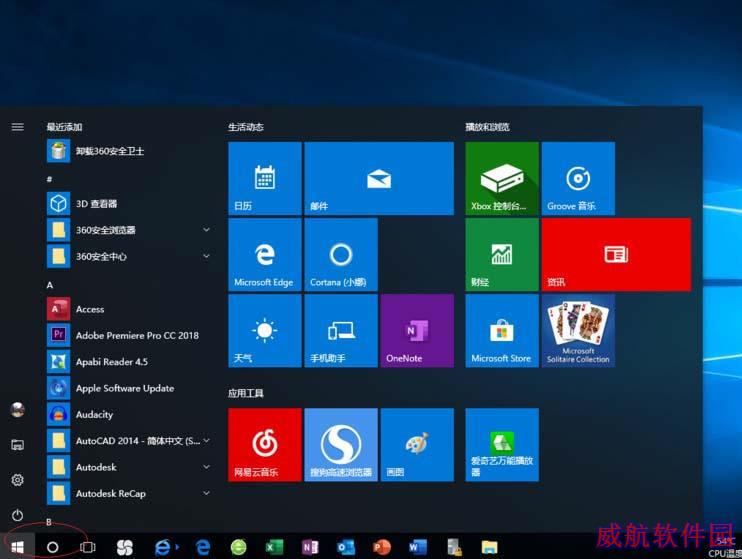The height and width of the screenshot is (559, 742).
Task: Open the 搜狗高速浏览器 tile
Action: click(341, 444)
